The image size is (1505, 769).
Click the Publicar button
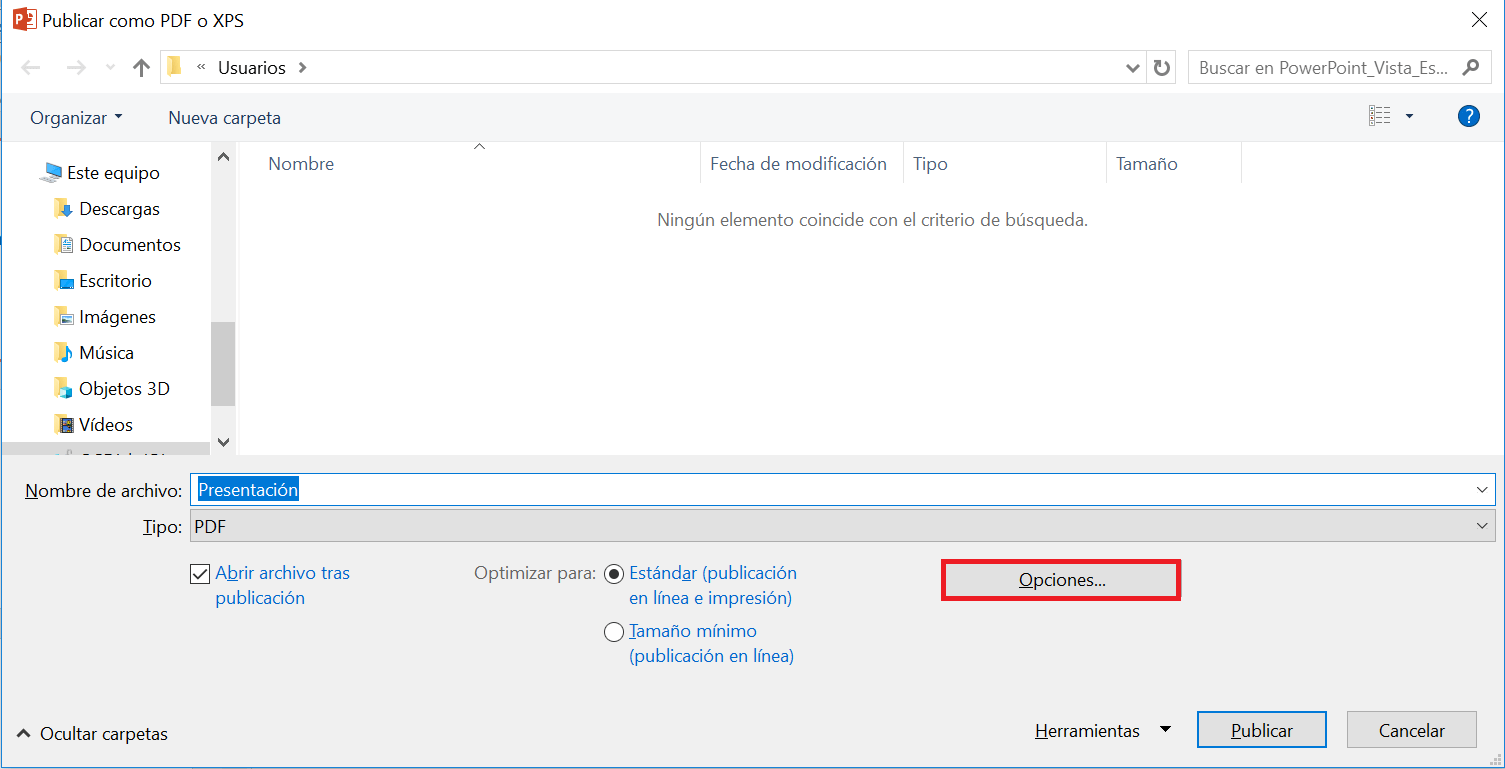pyautogui.click(x=1262, y=730)
